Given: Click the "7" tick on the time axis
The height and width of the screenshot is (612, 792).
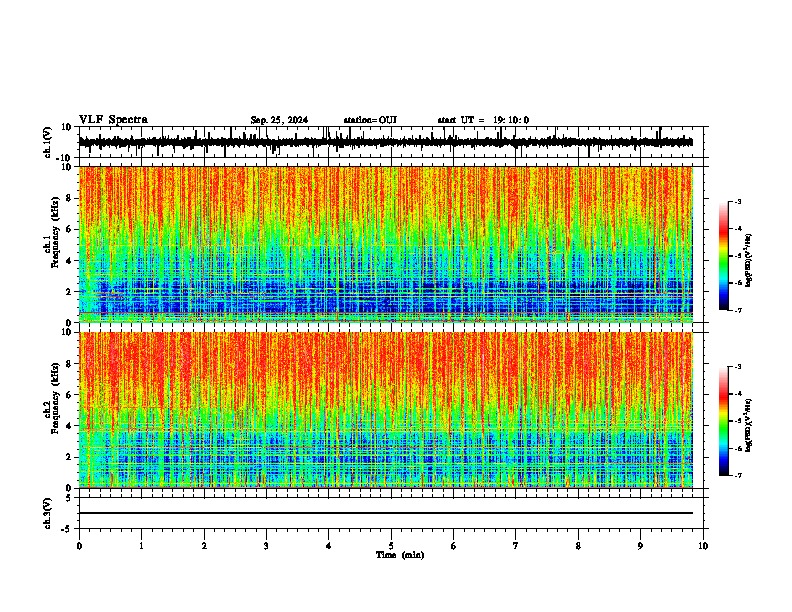Looking at the screenshot, I should (x=516, y=546).
